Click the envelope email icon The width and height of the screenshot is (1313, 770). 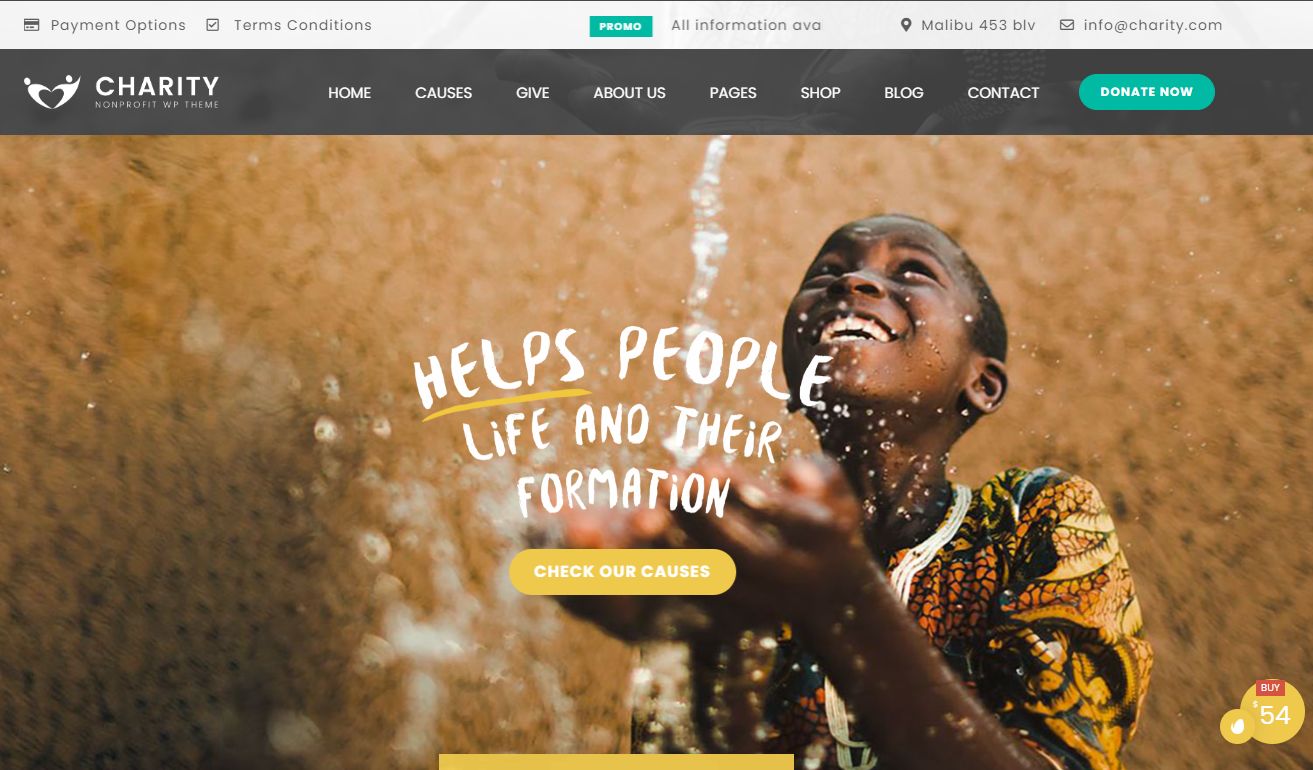1067,25
